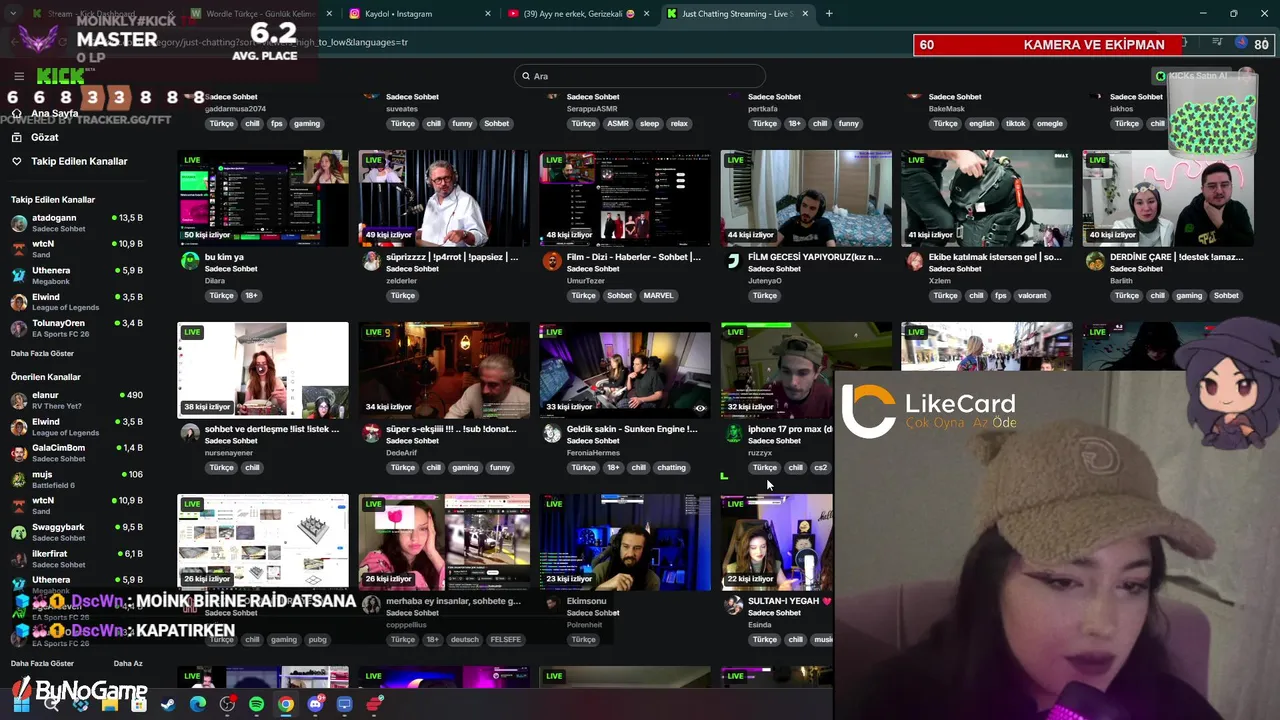The width and height of the screenshot is (1280, 720).
Task: Open nursenayener's channel avatar
Action: (190, 434)
